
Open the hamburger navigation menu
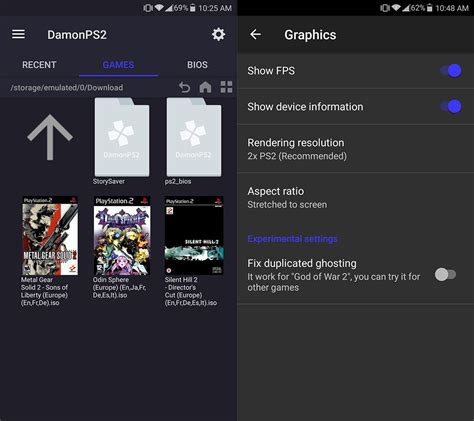(18, 34)
